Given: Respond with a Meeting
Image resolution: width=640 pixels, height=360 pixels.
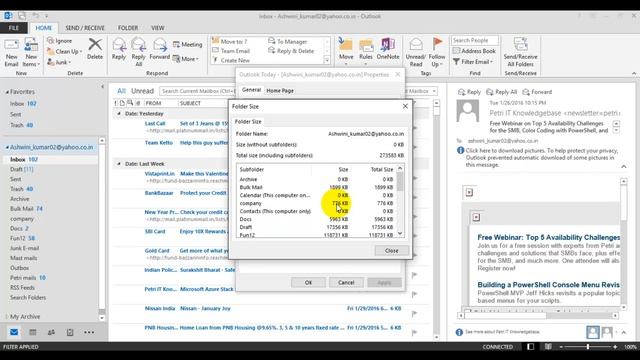Looking at the screenshot, I should tap(187, 44).
